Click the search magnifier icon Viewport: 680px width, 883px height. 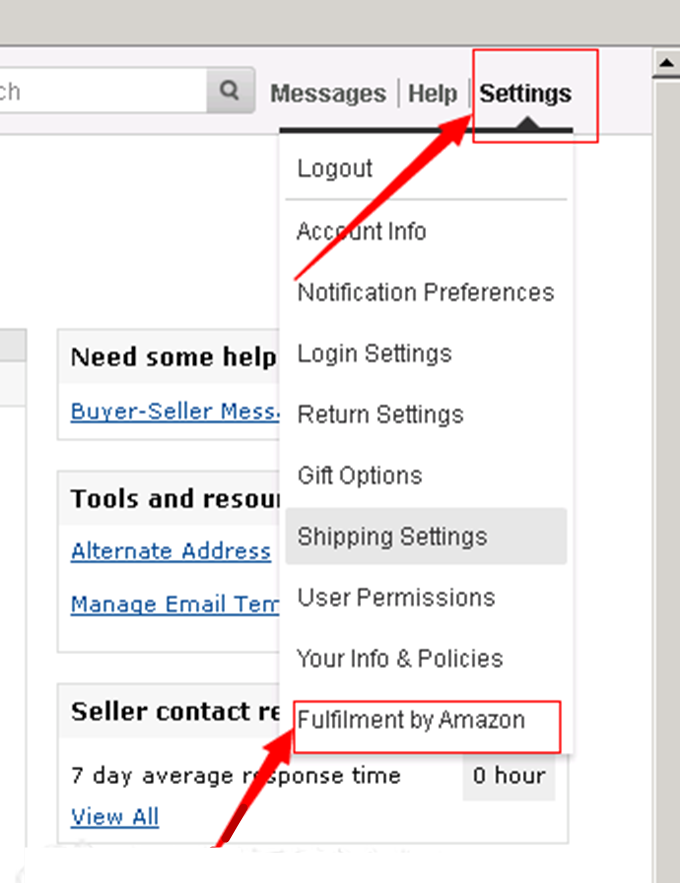coord(230,92)
